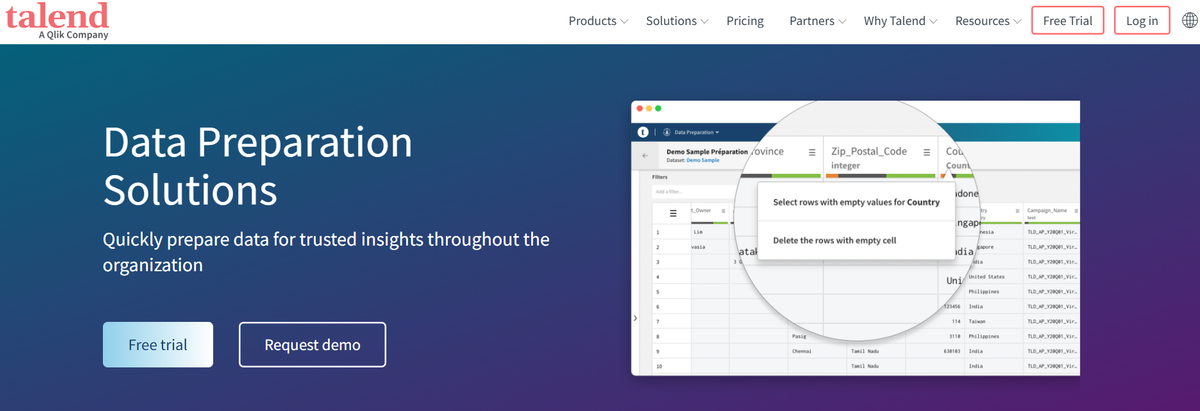Click the Zip_Postal_Code column header

(869, 152)
